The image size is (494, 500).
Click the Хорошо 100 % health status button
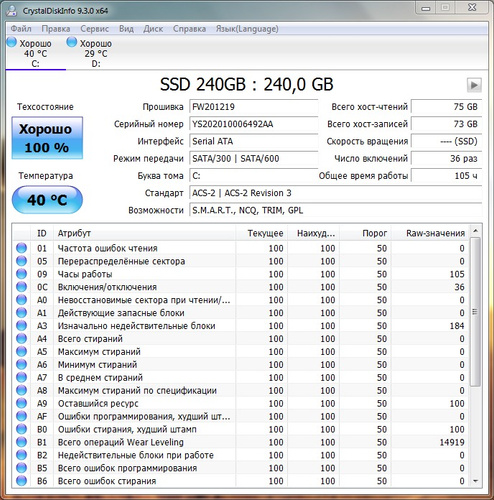(x=47, y=138)
